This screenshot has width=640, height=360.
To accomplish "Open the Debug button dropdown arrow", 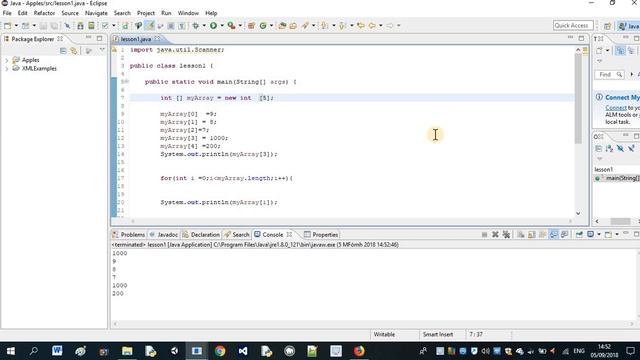I will pos(204,26).
